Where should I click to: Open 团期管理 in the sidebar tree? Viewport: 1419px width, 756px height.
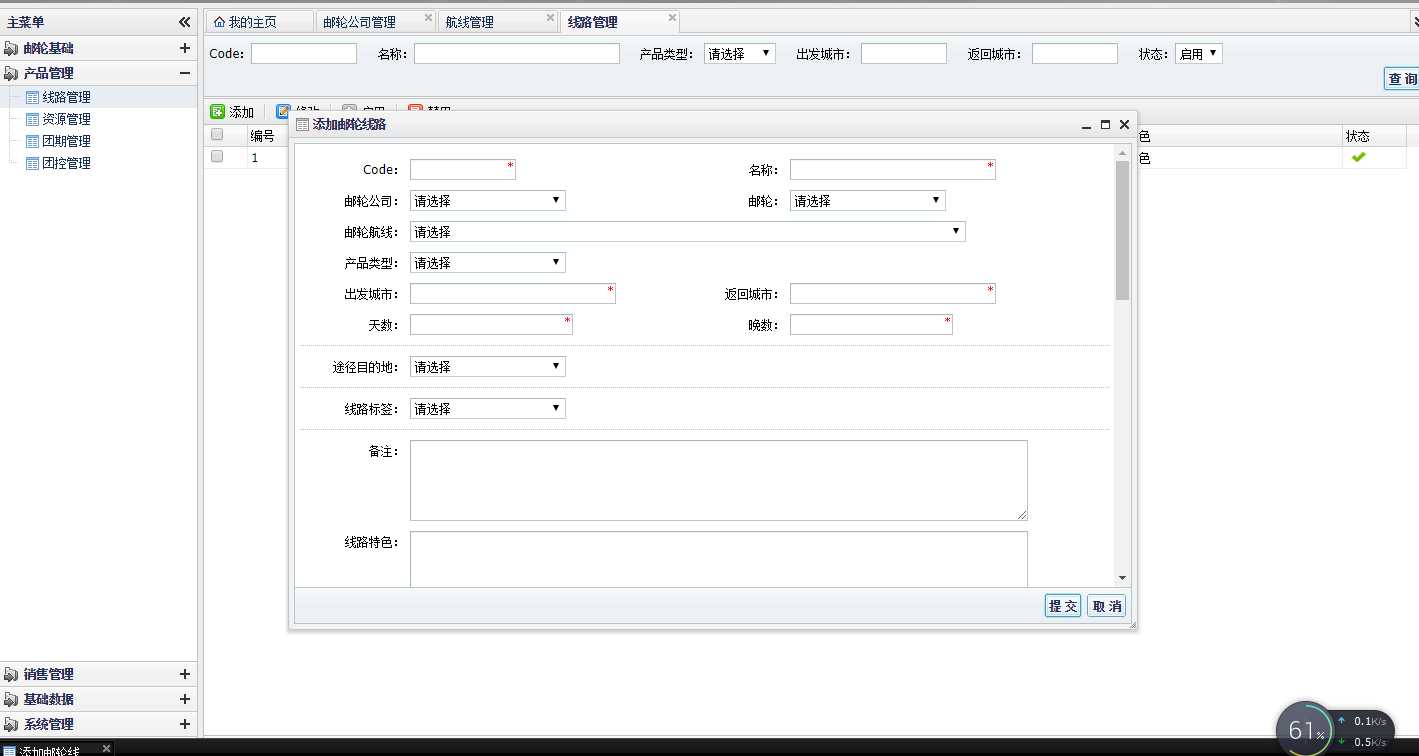pyautogui.click(x=66, y=141)
